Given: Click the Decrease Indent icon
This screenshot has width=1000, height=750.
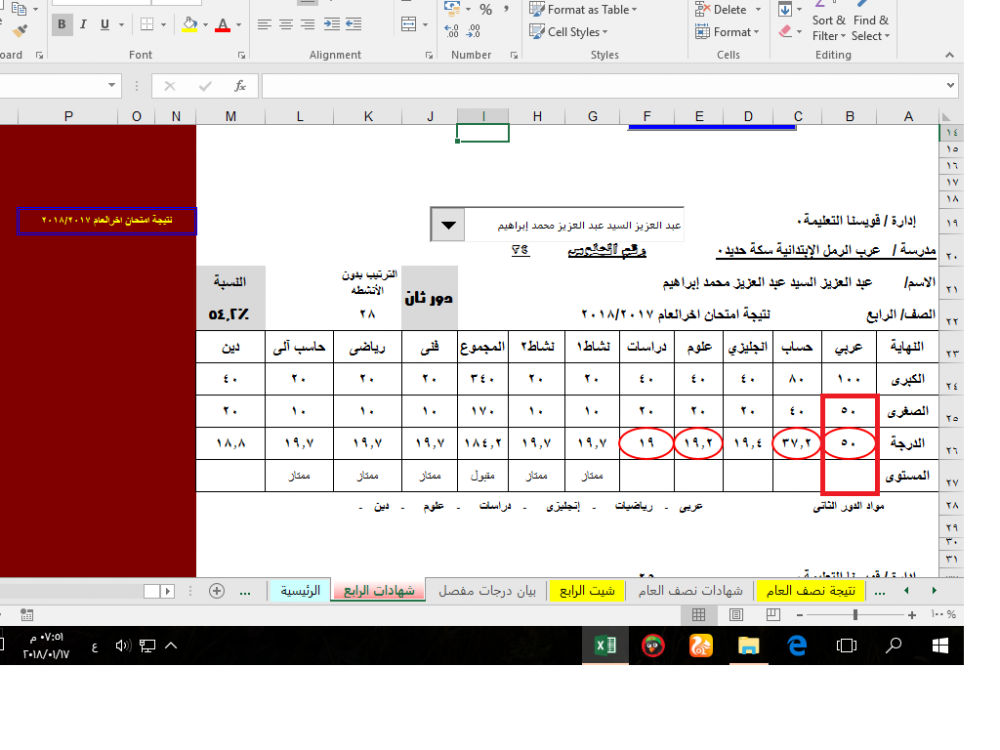Looking at the screenshot, I should click(x=353, y=25).
